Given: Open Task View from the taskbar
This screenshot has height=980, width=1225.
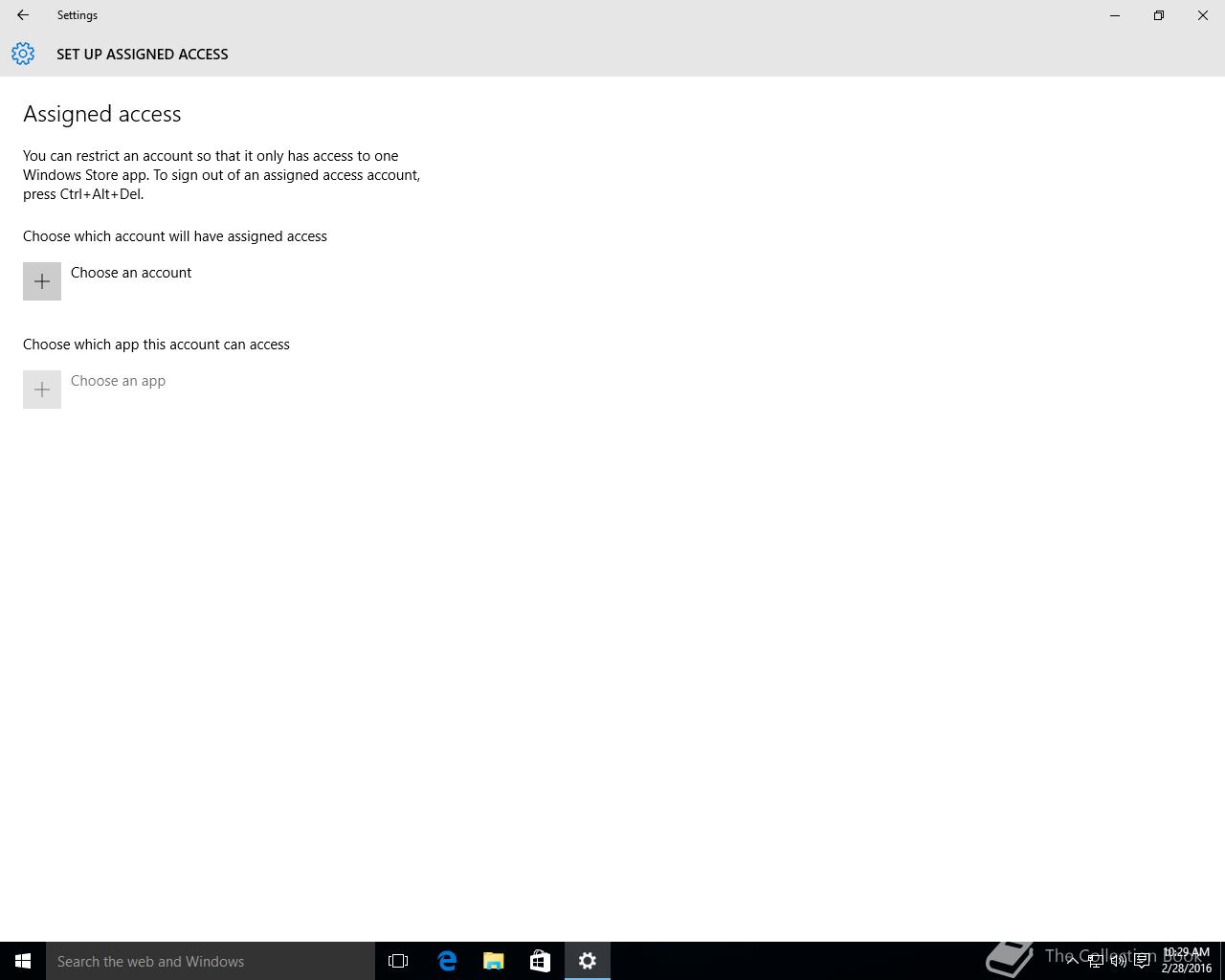Looking at the screenshot, I should [x=398, y=961].
